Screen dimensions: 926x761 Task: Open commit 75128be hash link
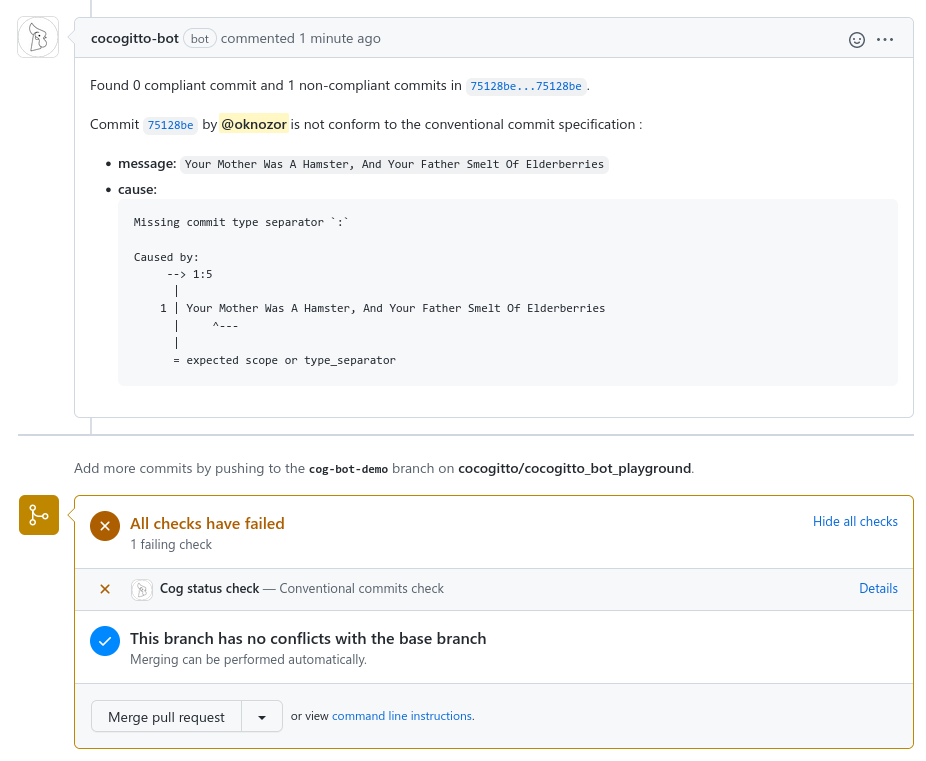[x=170, y=125]
